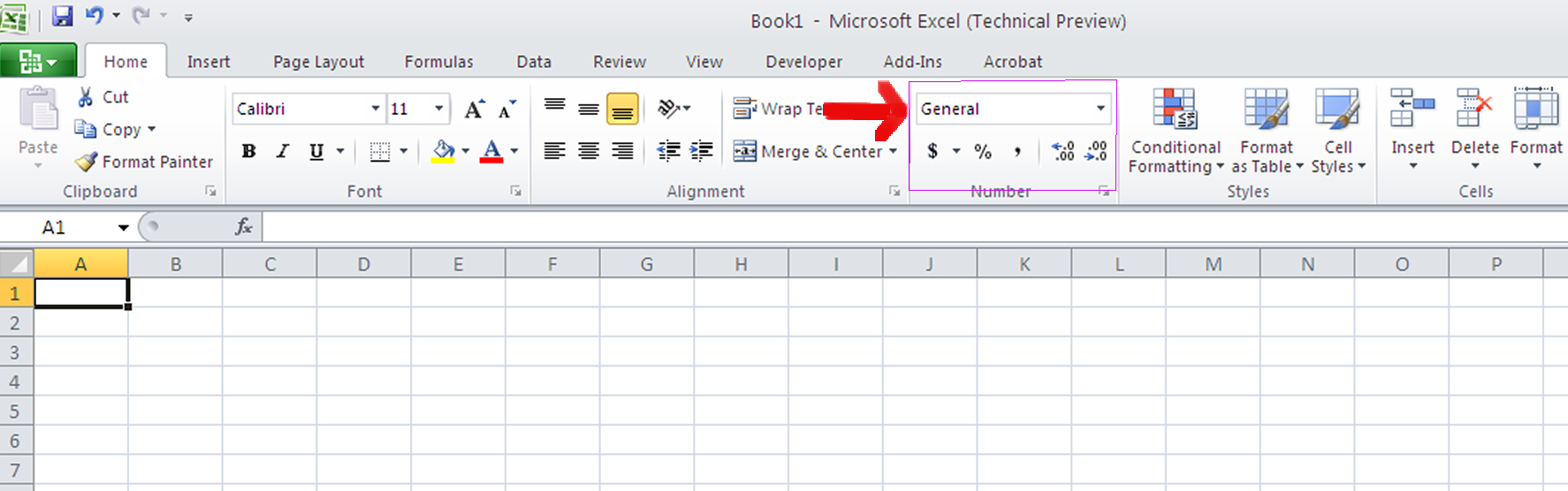Open the Formulas ribbon tab

click(438, 62)
